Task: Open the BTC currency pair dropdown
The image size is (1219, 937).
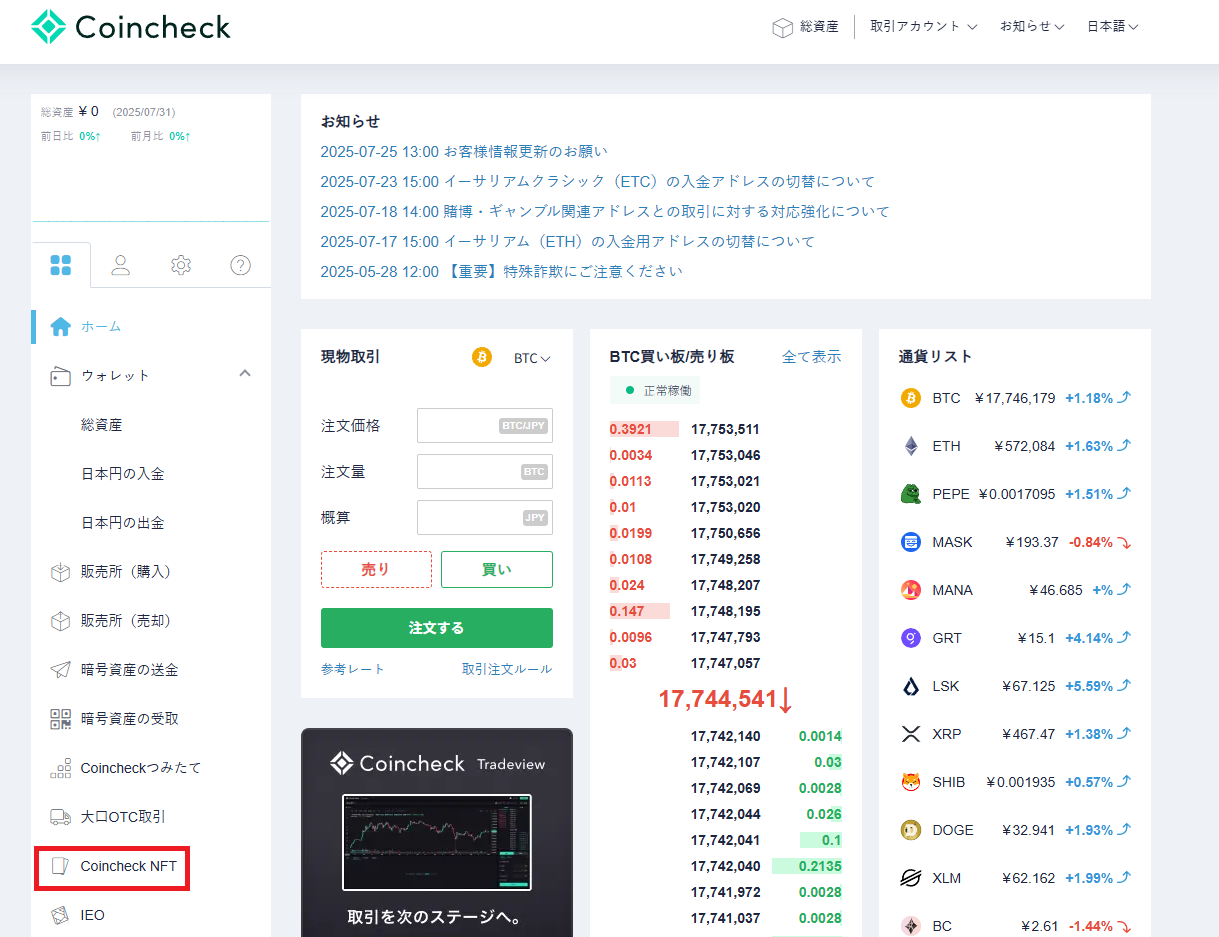Action: click(532, 358)
